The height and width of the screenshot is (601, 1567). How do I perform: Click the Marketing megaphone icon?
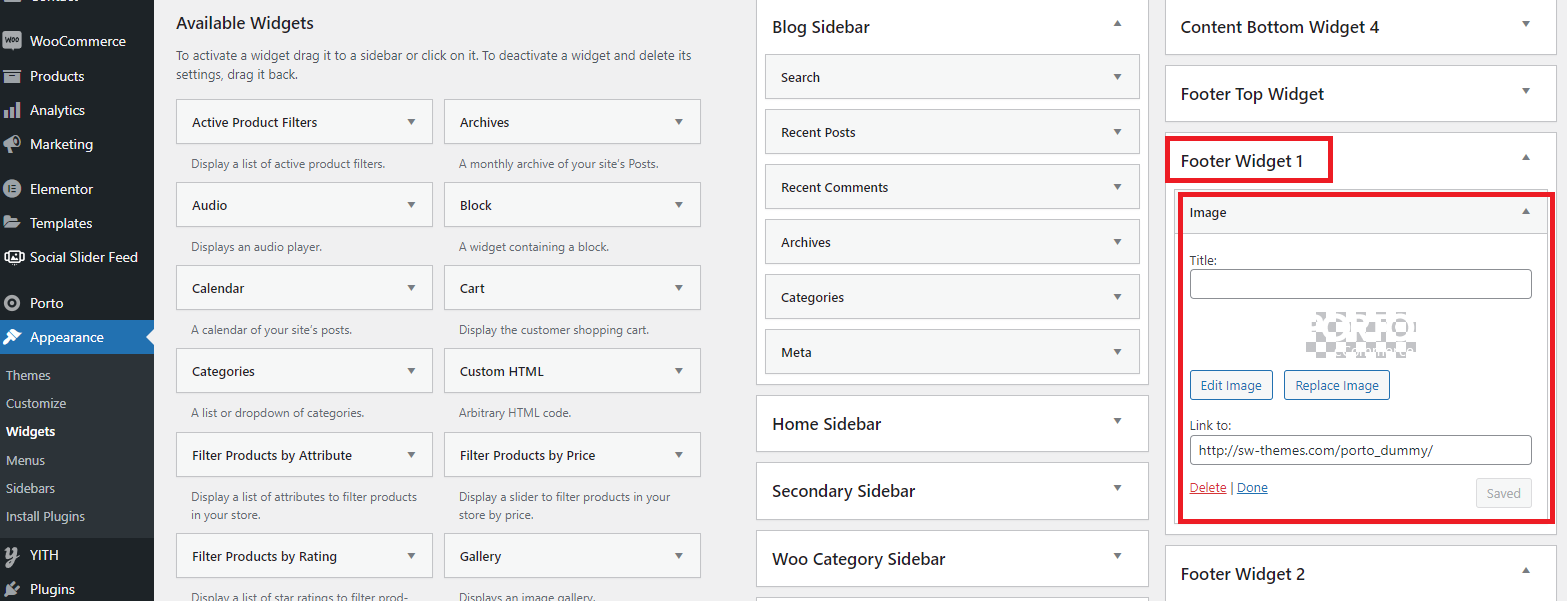12,144
